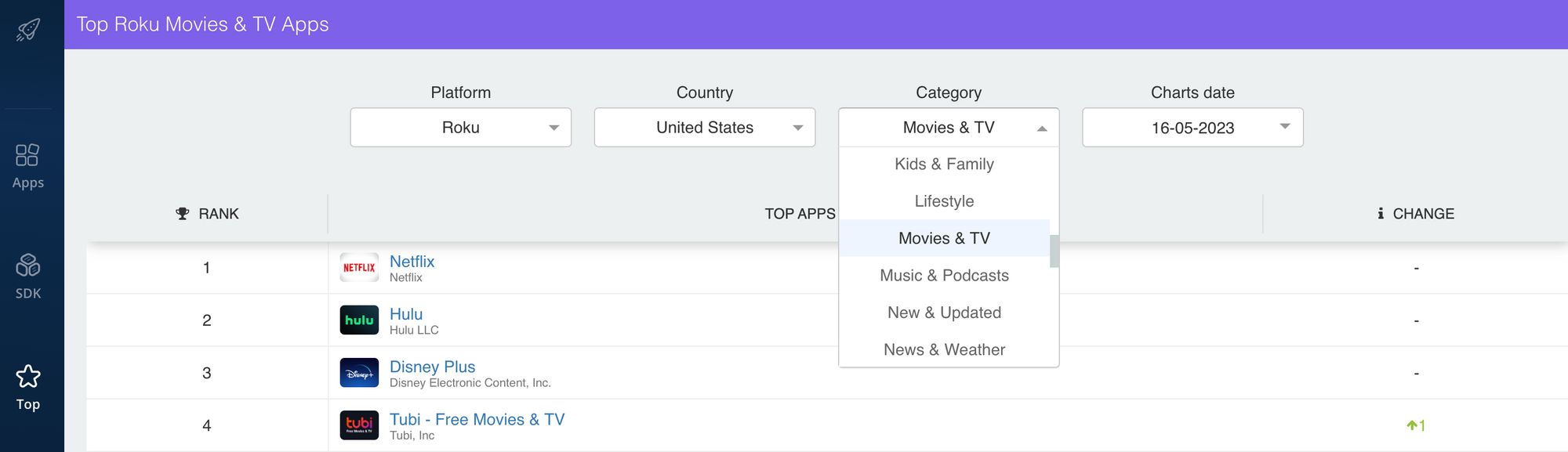Click the Charts date dropdown arrow
1568x452 pixels.
[x=1285, y=126]
